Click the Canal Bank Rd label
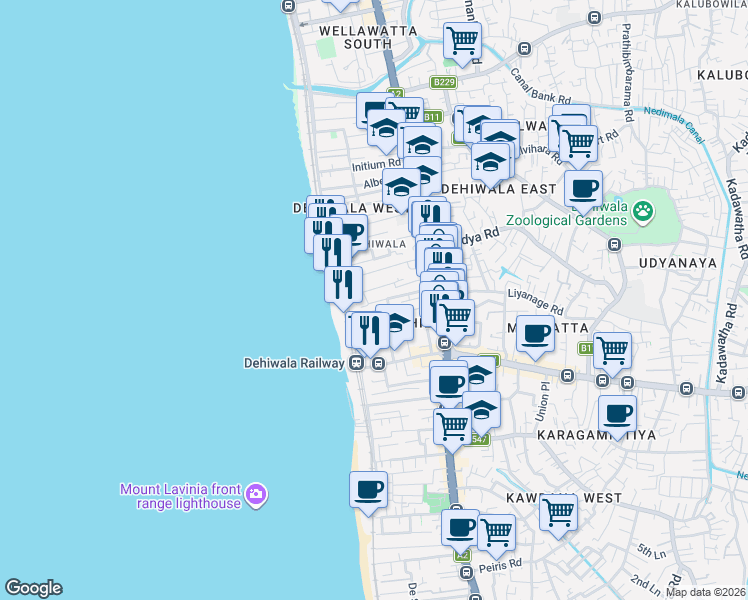 click(x=540, y=87)
